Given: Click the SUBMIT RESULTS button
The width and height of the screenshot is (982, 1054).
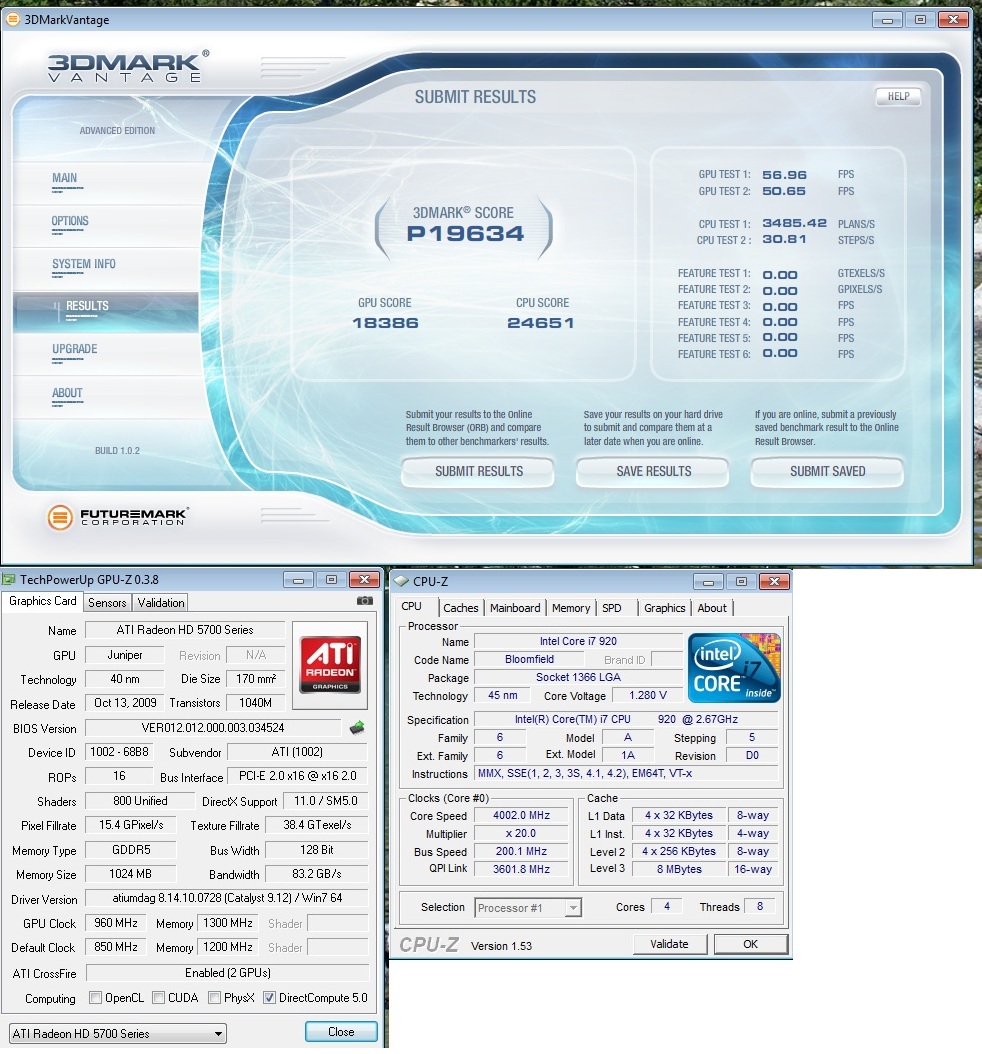Looking at the screenshot, I should coord(478,471).
